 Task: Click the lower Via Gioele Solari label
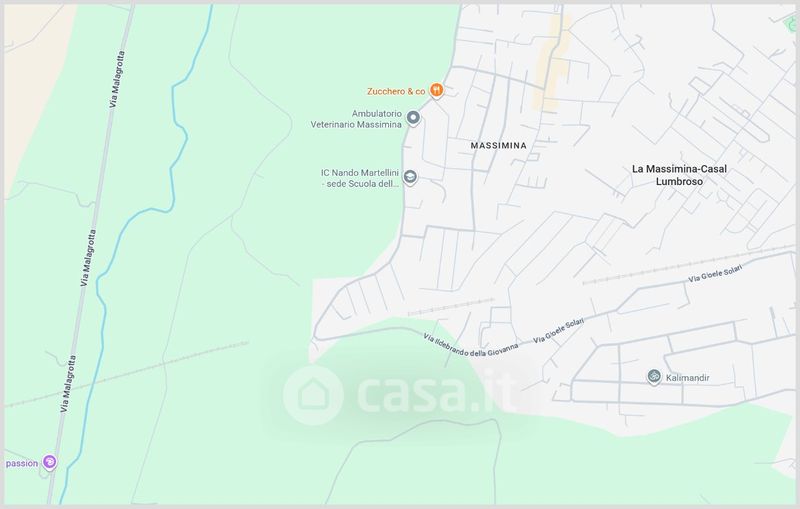click(x=559, y=331)
